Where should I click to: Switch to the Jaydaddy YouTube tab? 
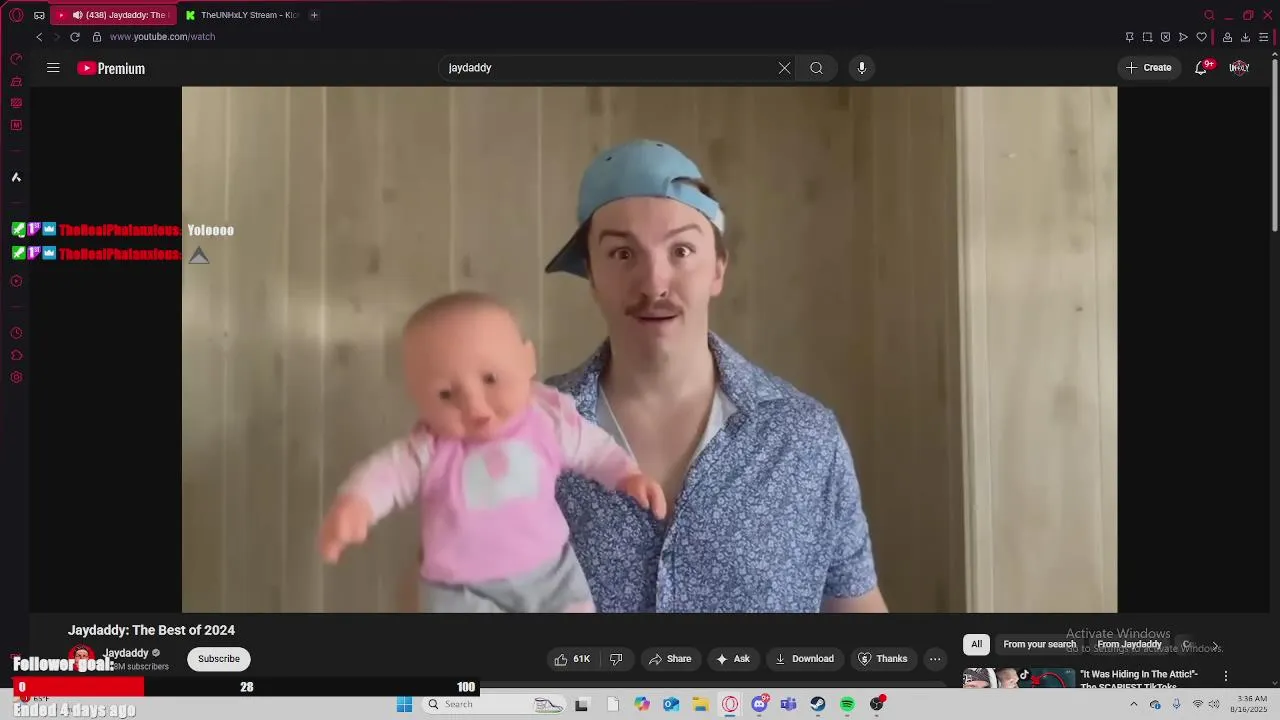point(112,15)
